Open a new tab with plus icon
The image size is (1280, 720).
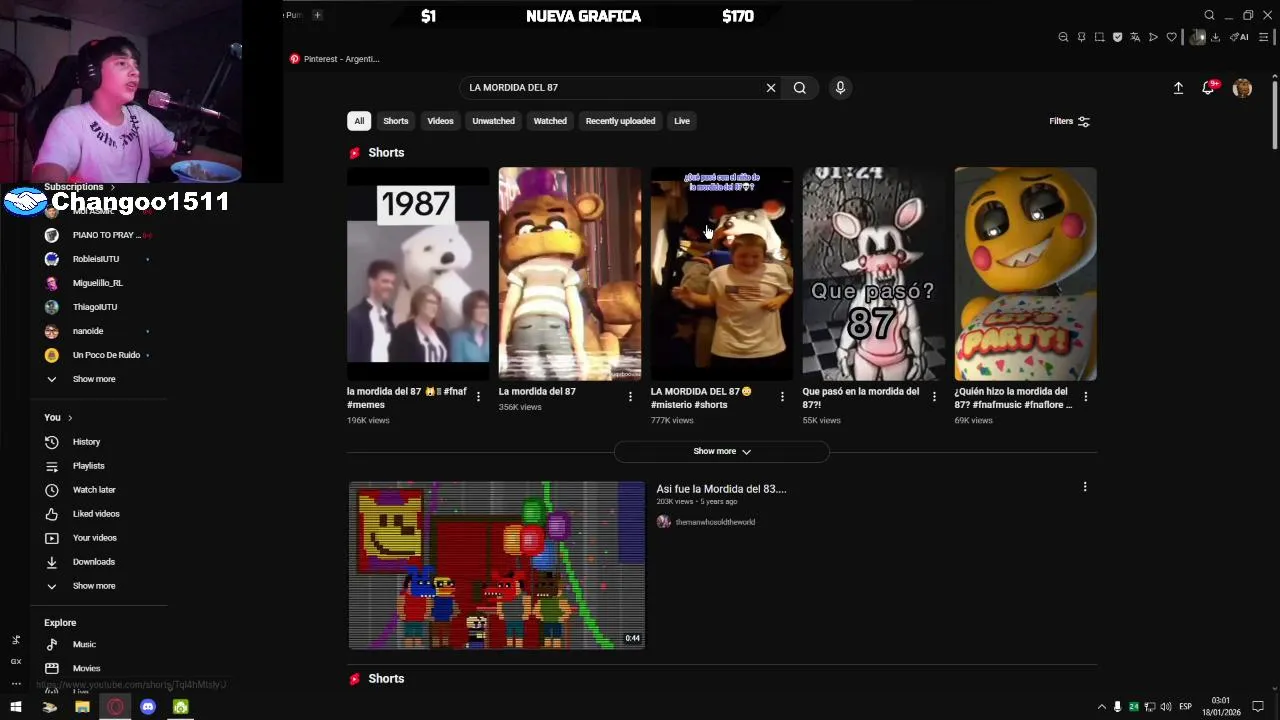317,15
